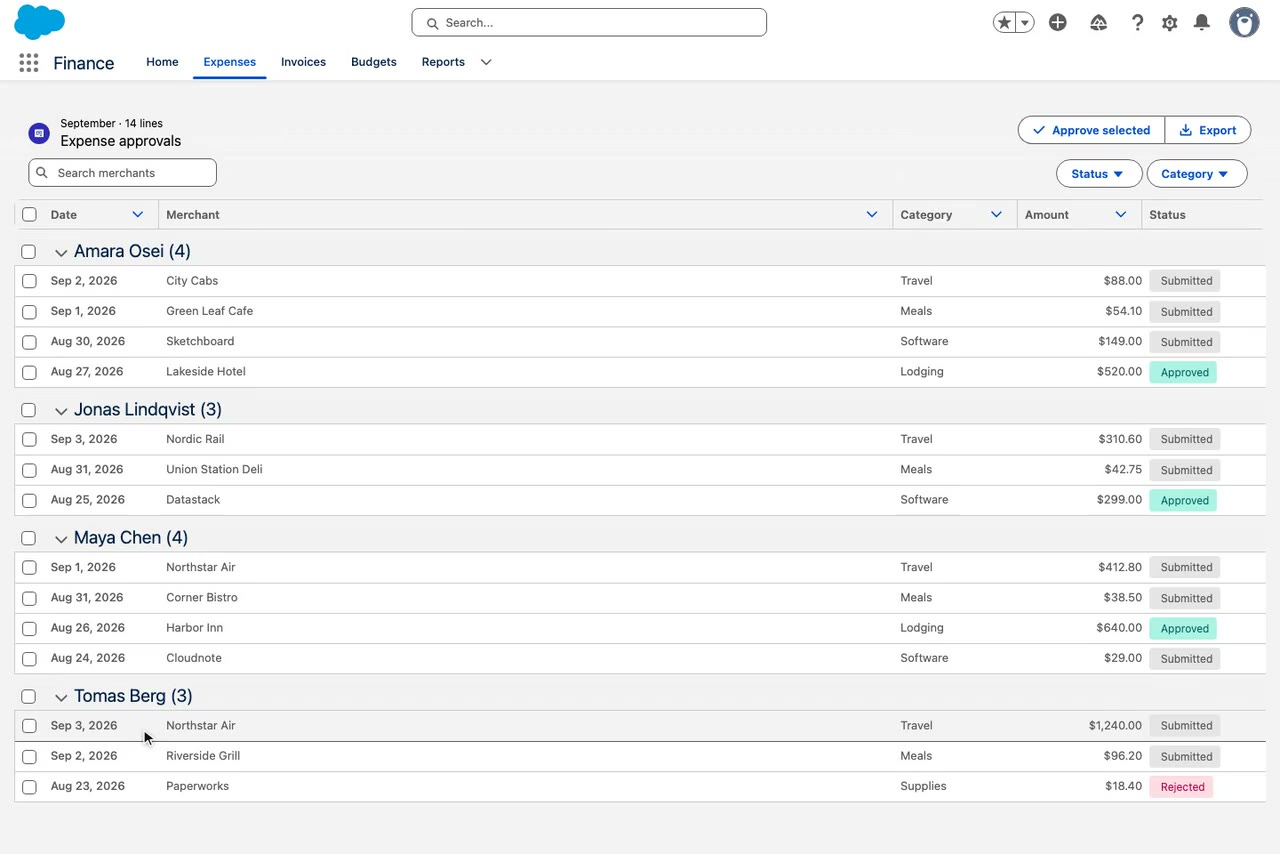Click the Search merchants field
Screen dimensions: 1280x854
click(123, 173)
